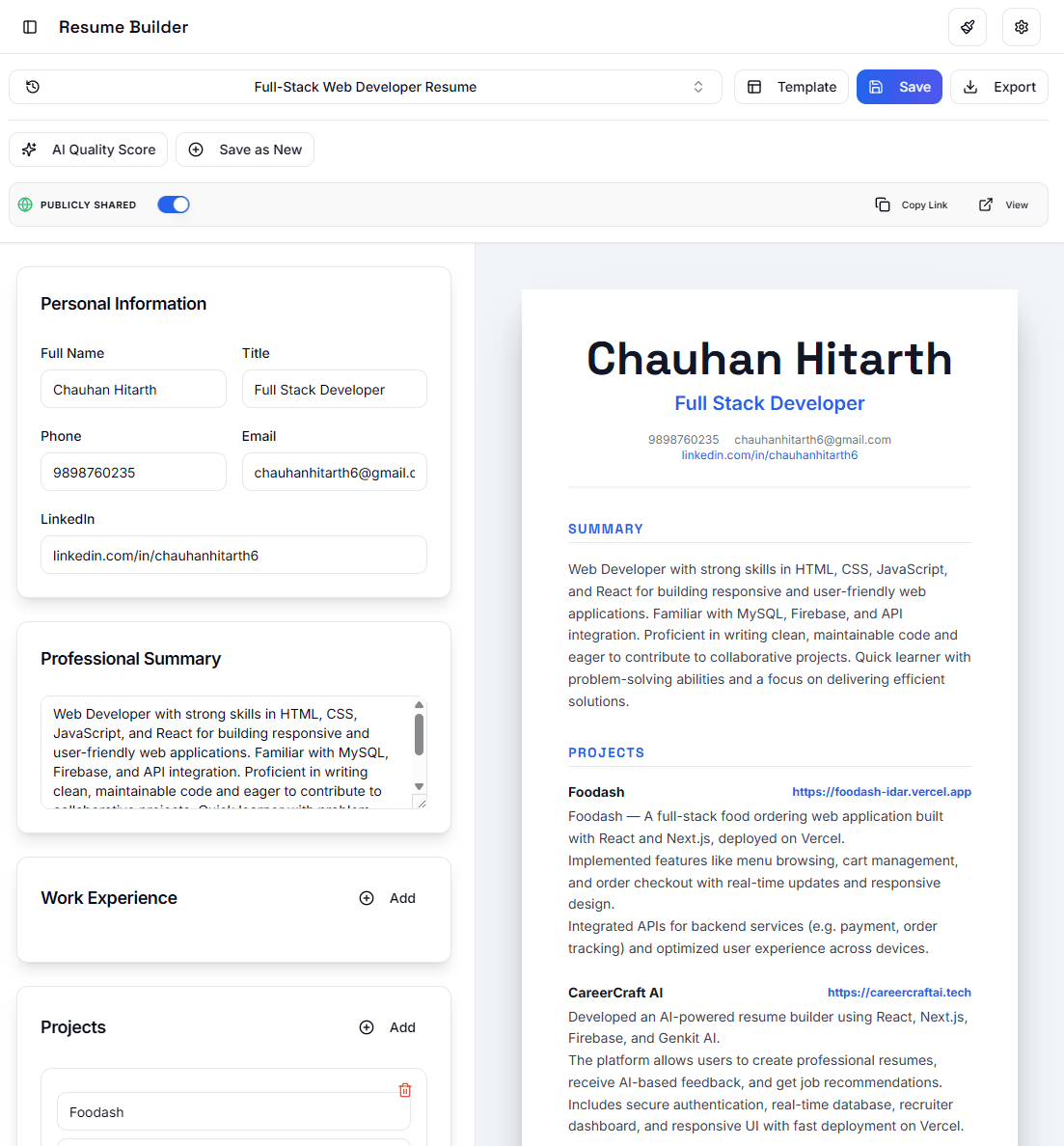Click the Title input field
Image resolution: width=1064 pixels, height=1146 pixels.
pos(335,389)
